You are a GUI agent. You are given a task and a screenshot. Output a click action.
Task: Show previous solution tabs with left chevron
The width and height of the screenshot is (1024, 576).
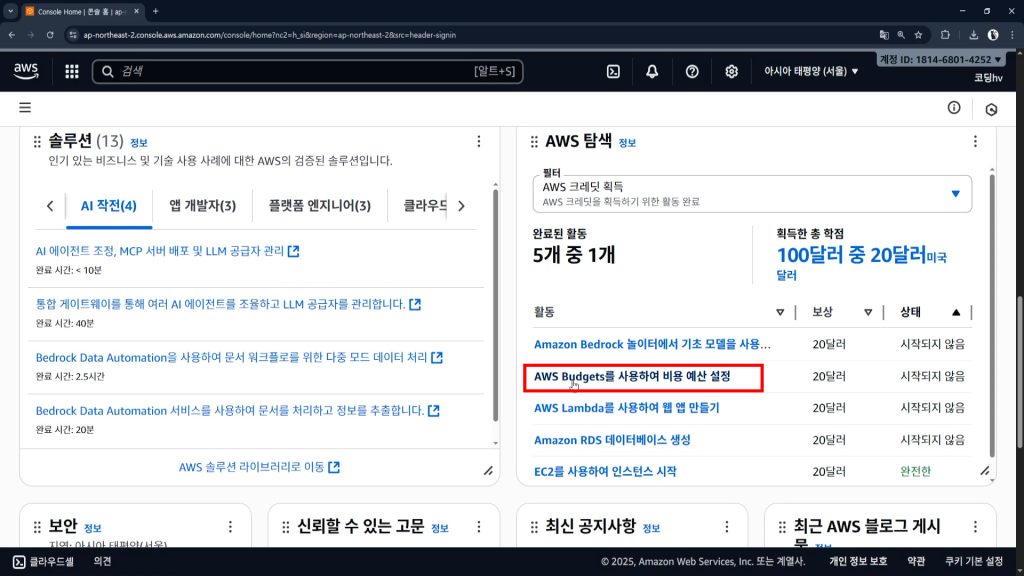[50, 206]
